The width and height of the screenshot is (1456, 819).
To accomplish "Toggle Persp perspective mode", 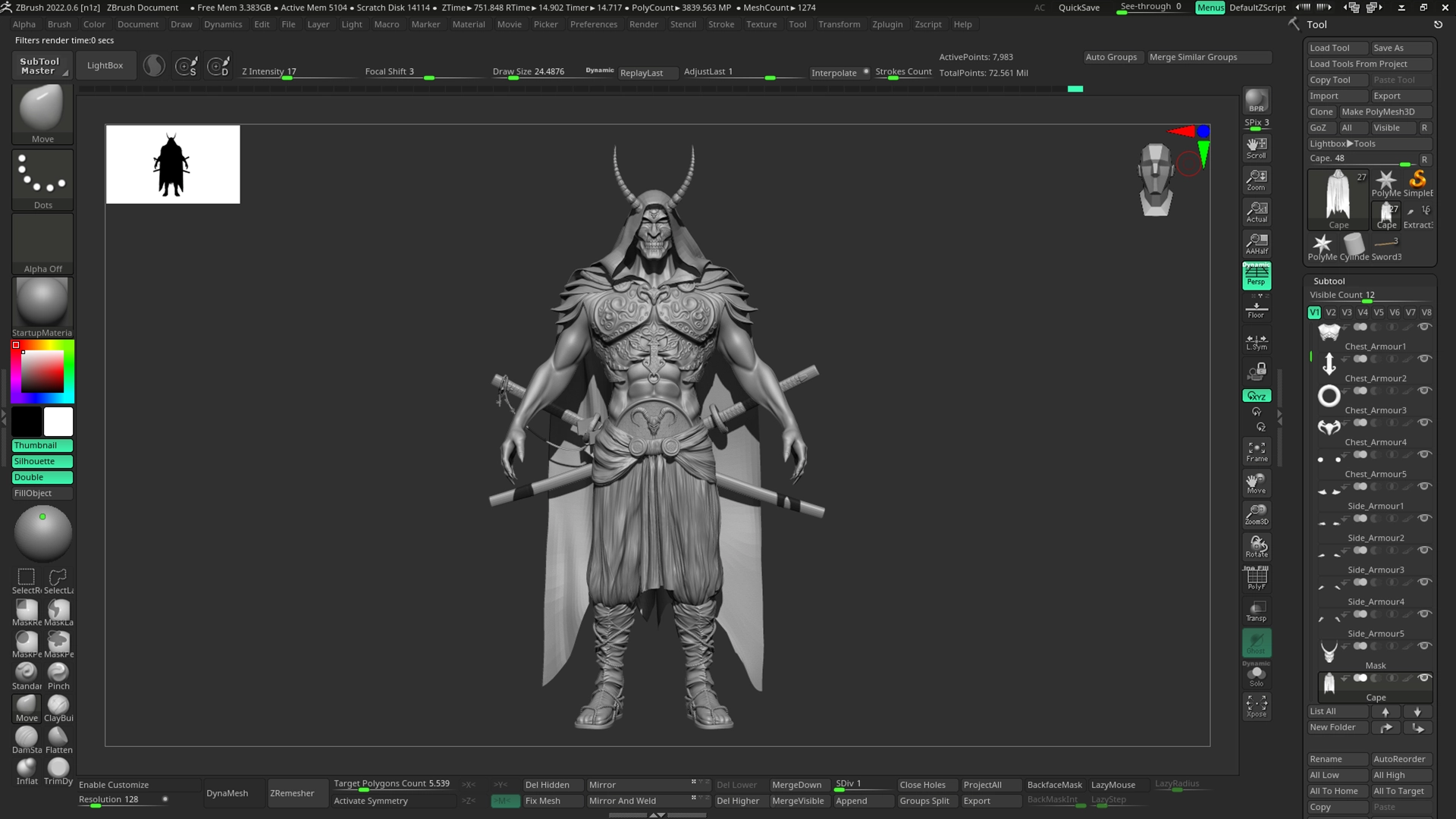I will click(1256, 275).
